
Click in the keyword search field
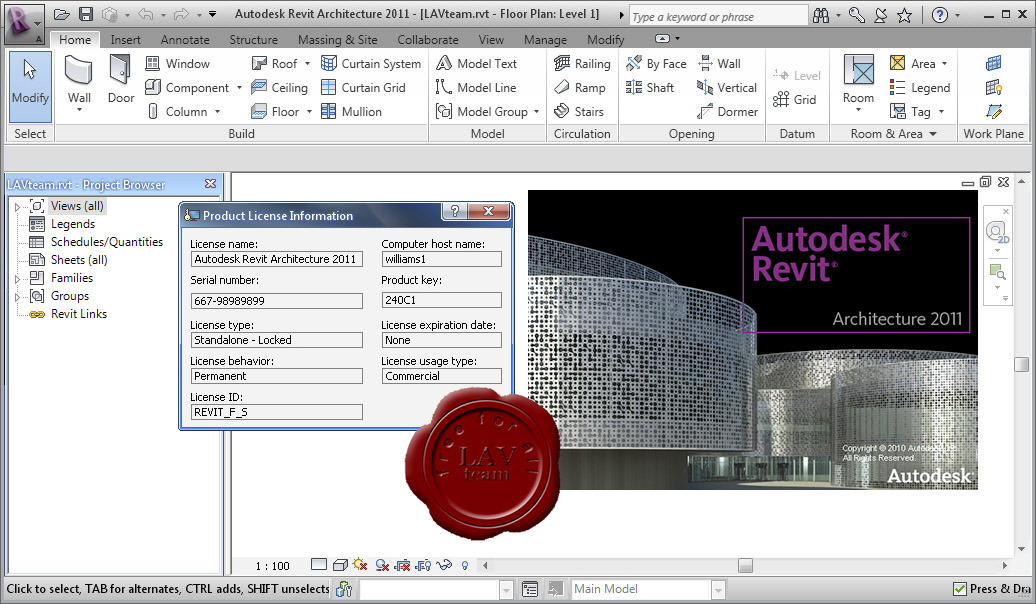(x=717, y=17)
